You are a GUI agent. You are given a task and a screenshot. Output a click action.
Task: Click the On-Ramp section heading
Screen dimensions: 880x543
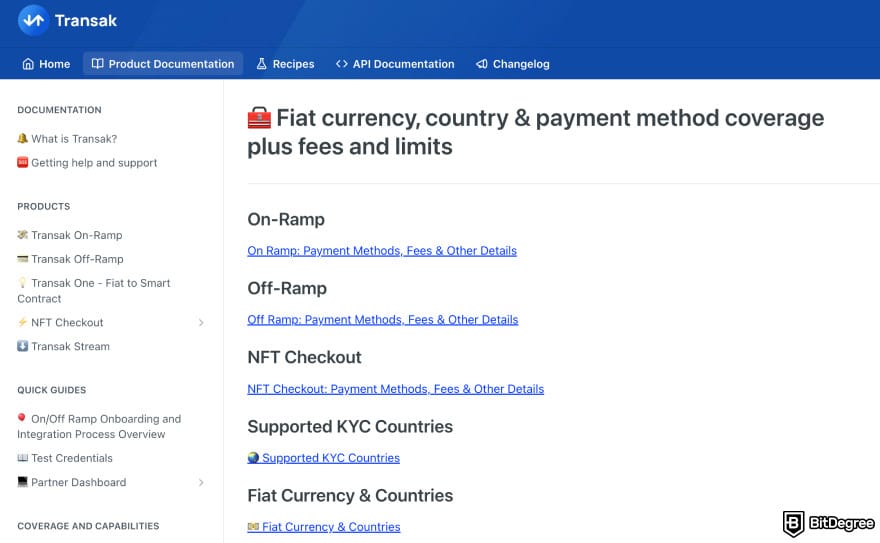click(x=286, y=219)
